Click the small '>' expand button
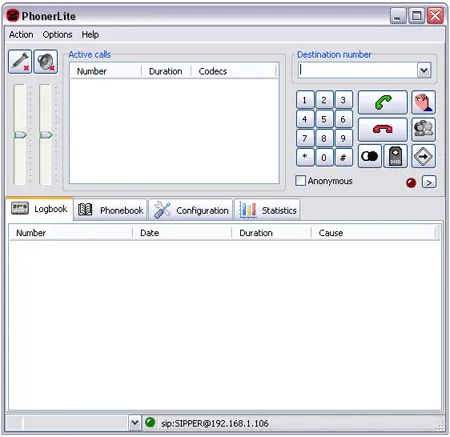The image size is (450, 437). [x=429, y=182]
